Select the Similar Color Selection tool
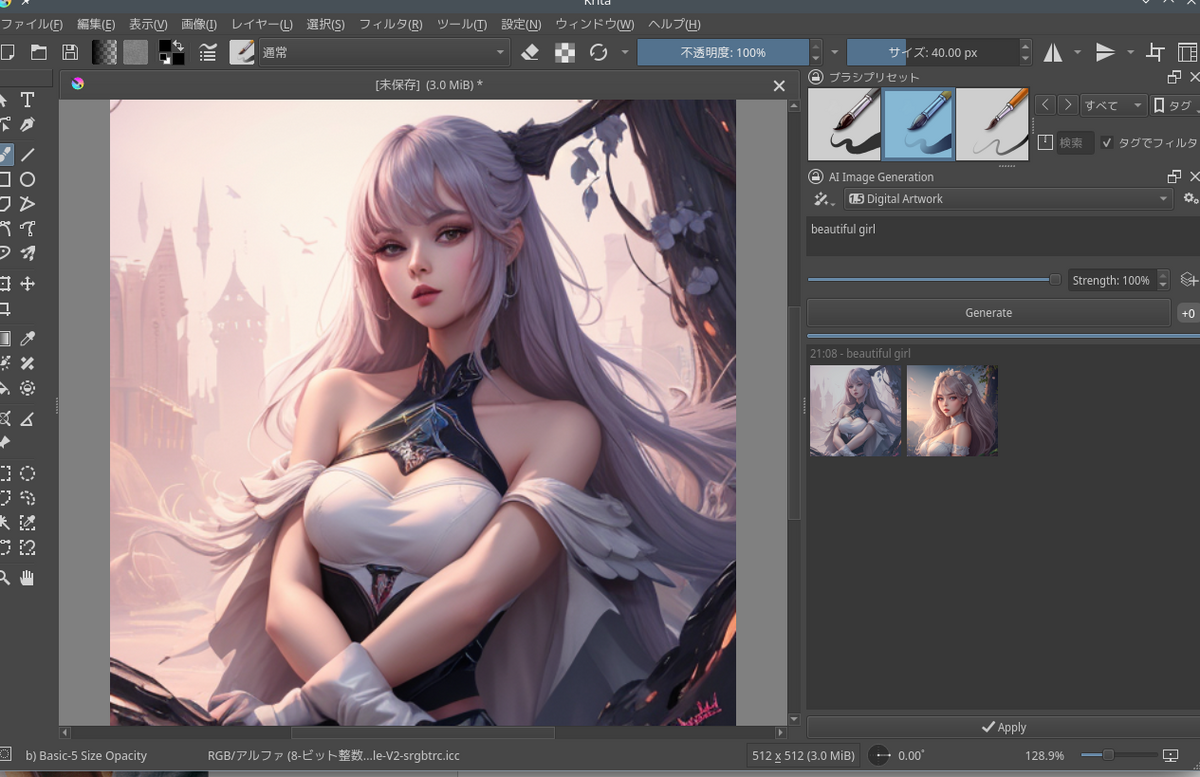Viewport: 1200px width, 777px height. pyautogui.click(x=28, y=523)
